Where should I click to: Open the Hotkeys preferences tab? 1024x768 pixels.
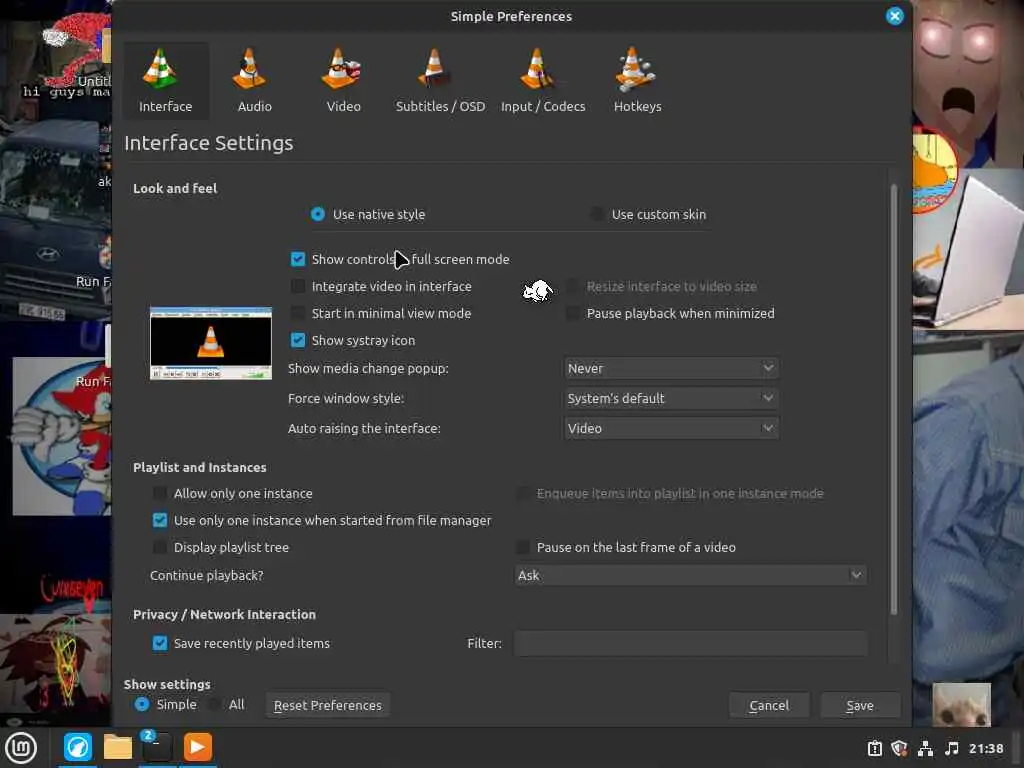coord(637,81)
